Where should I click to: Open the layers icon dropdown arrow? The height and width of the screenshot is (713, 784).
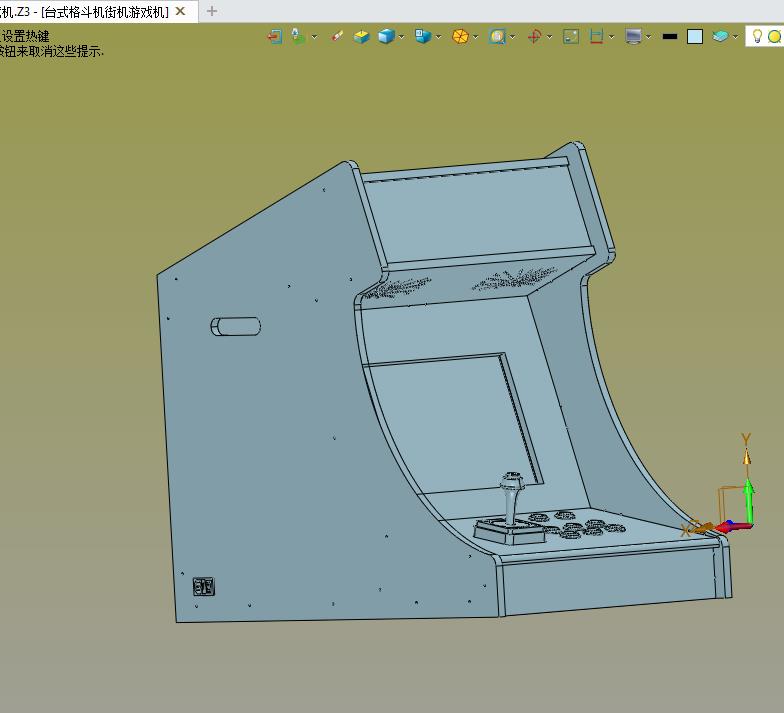click(x=735, y=37)
